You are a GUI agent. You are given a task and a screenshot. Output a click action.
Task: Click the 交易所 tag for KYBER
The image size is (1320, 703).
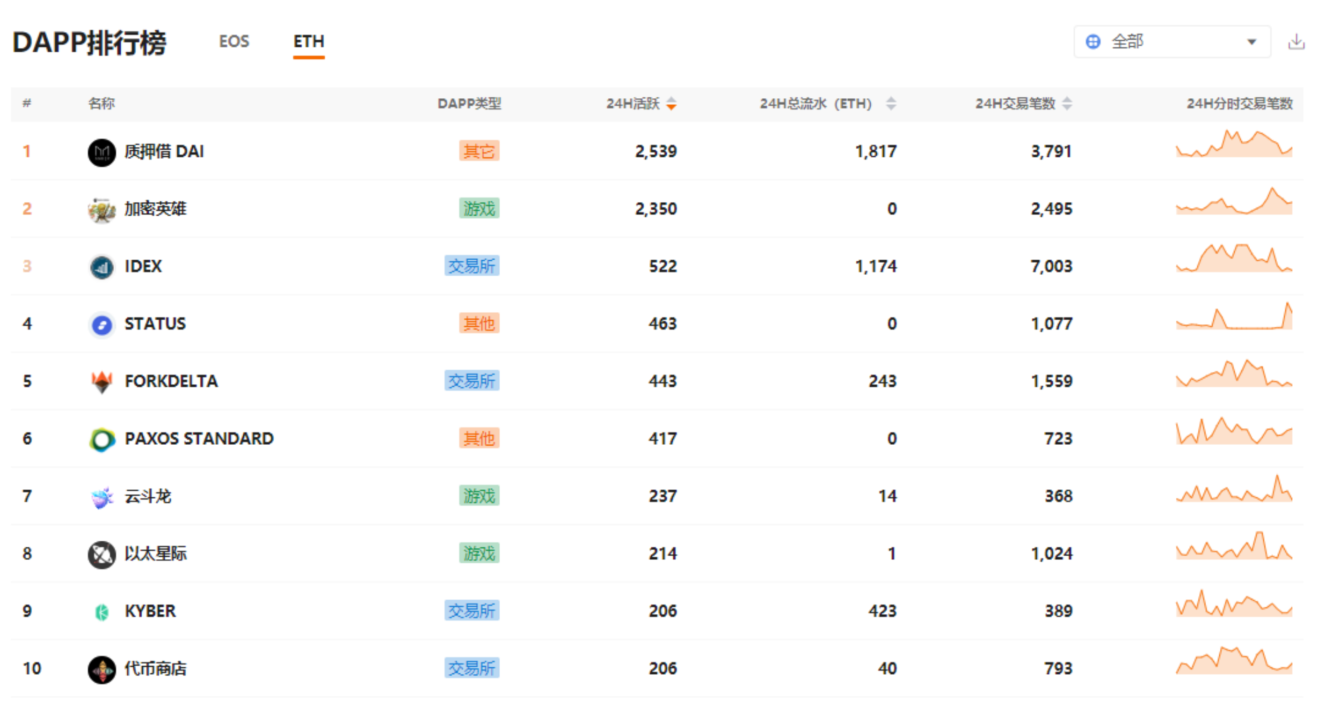pyautogui.click(x=472, y=611)
